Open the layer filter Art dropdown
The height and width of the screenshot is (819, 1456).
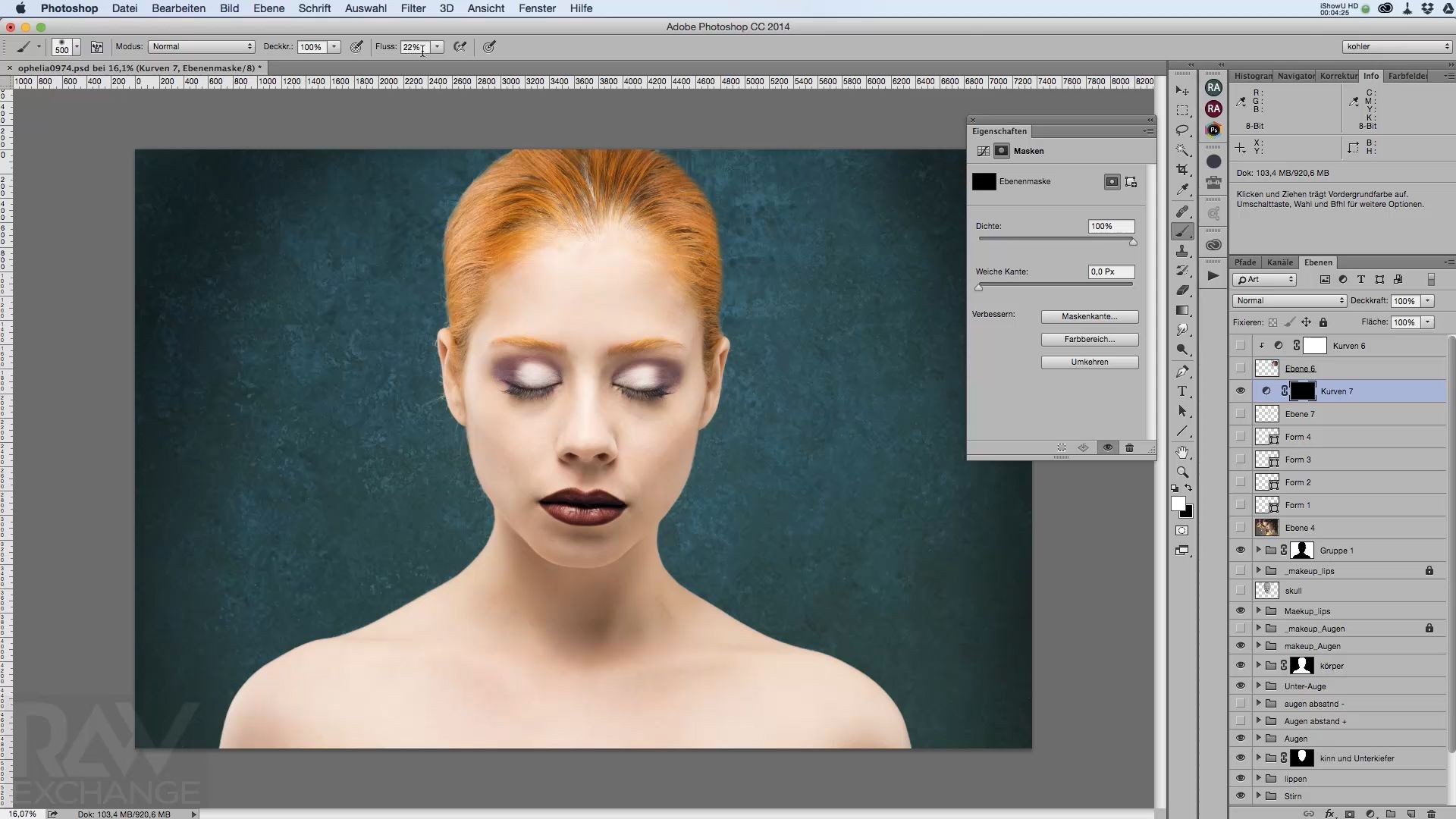click(x=1264, y=280)
